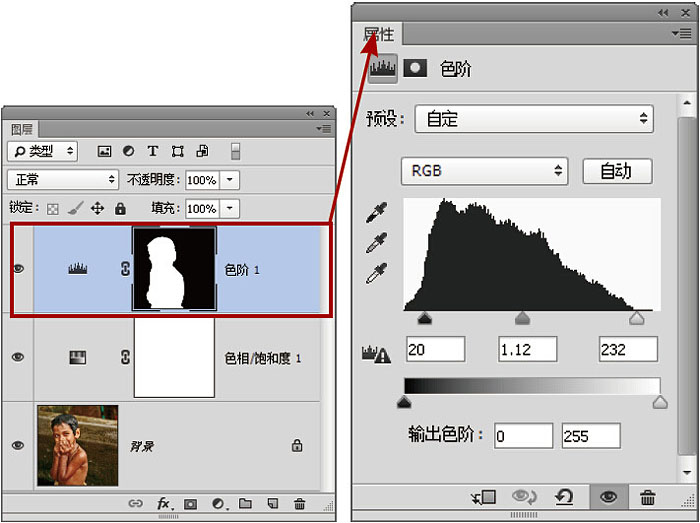The image size is (700, 523).
Task: Select the black point eyedropper tool
Action: 379,213
